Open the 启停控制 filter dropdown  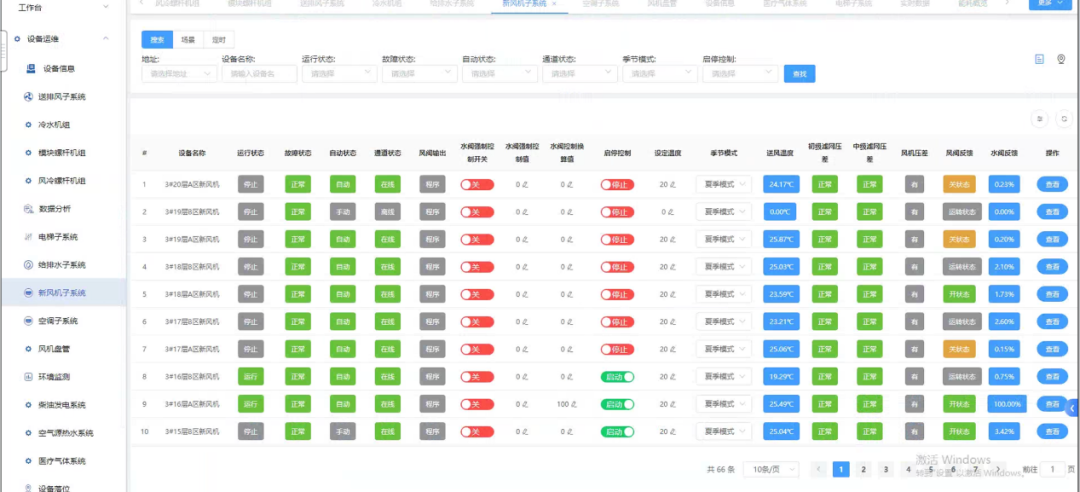tap(740, 74)
